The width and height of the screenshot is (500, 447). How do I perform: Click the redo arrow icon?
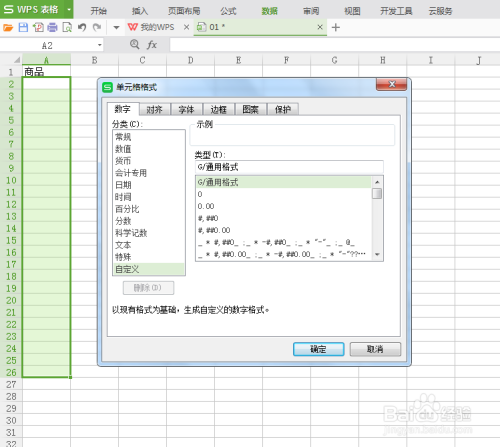[97, 27]
